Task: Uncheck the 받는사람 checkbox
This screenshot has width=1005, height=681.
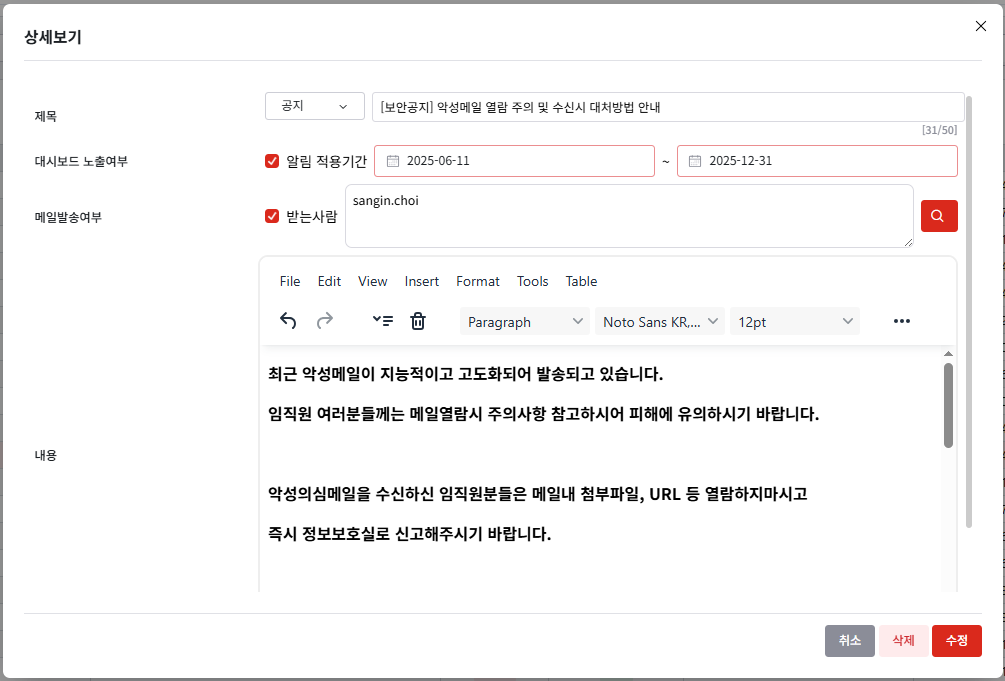Action: tap(272, 216)
